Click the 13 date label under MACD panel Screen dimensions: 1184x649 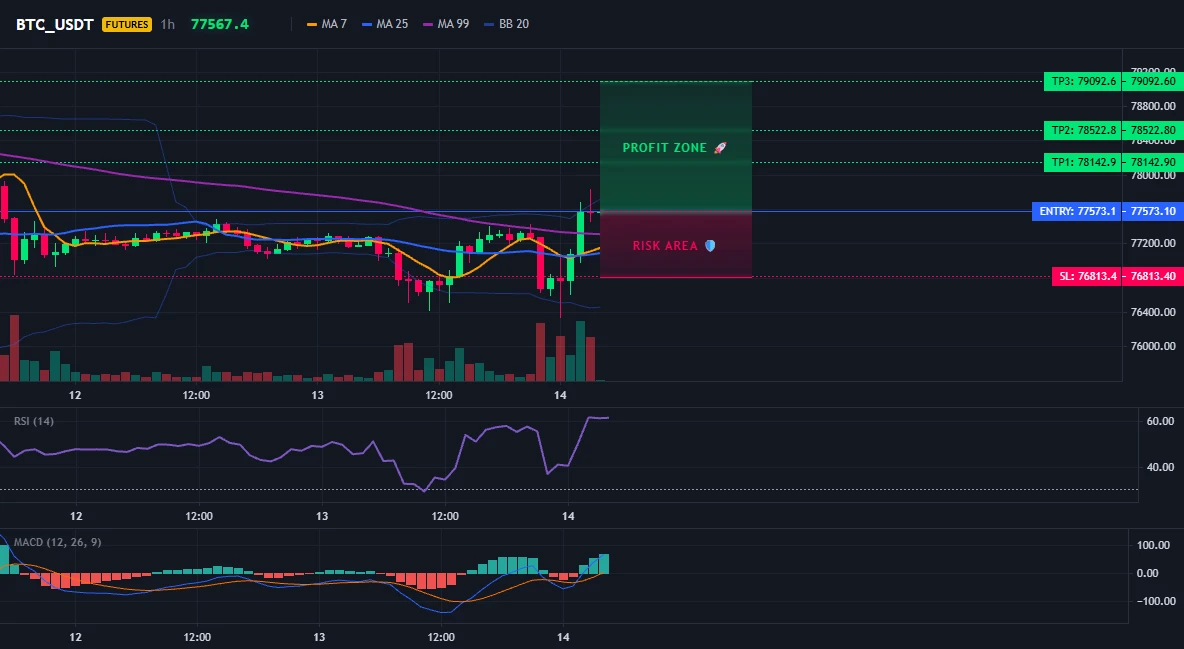[x=319, y=637]
